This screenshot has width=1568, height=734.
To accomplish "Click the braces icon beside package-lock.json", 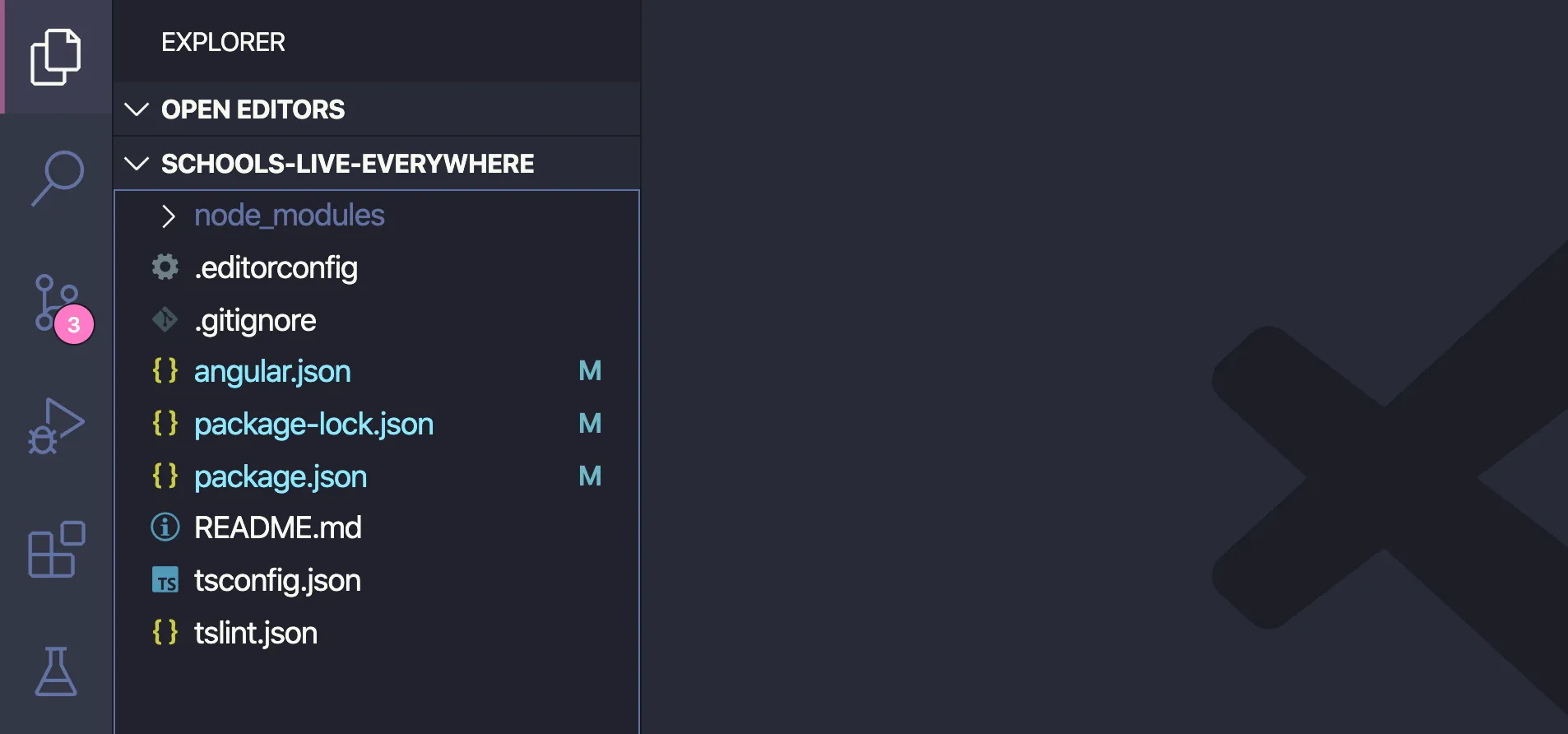I will 165,423.
